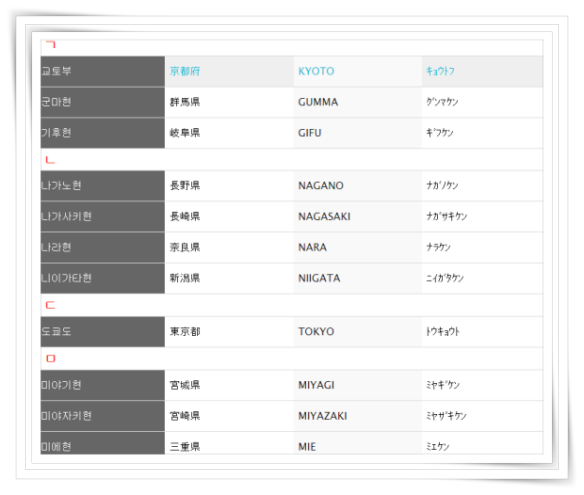
Task: Click the 東京都 cell
Action: tap(229, 331)
